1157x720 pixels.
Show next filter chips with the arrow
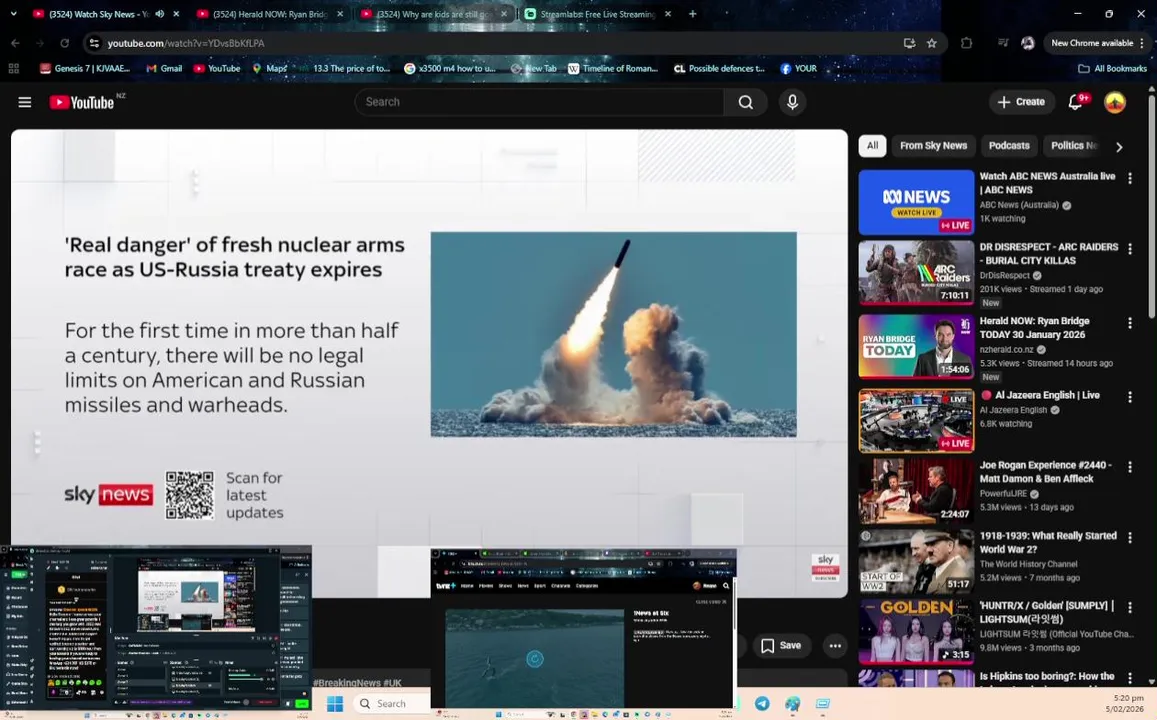click(1119, 146)
